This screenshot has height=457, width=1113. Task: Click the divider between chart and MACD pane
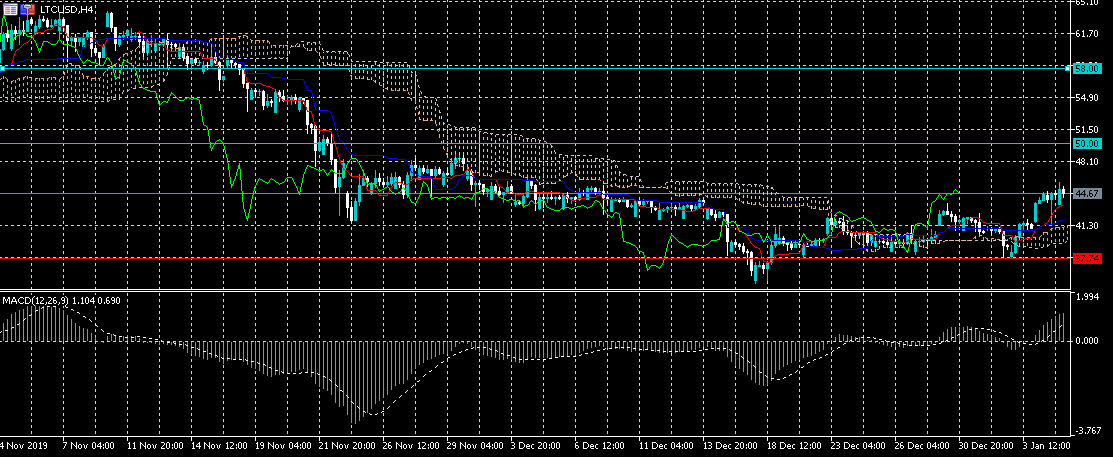(530, 292)
